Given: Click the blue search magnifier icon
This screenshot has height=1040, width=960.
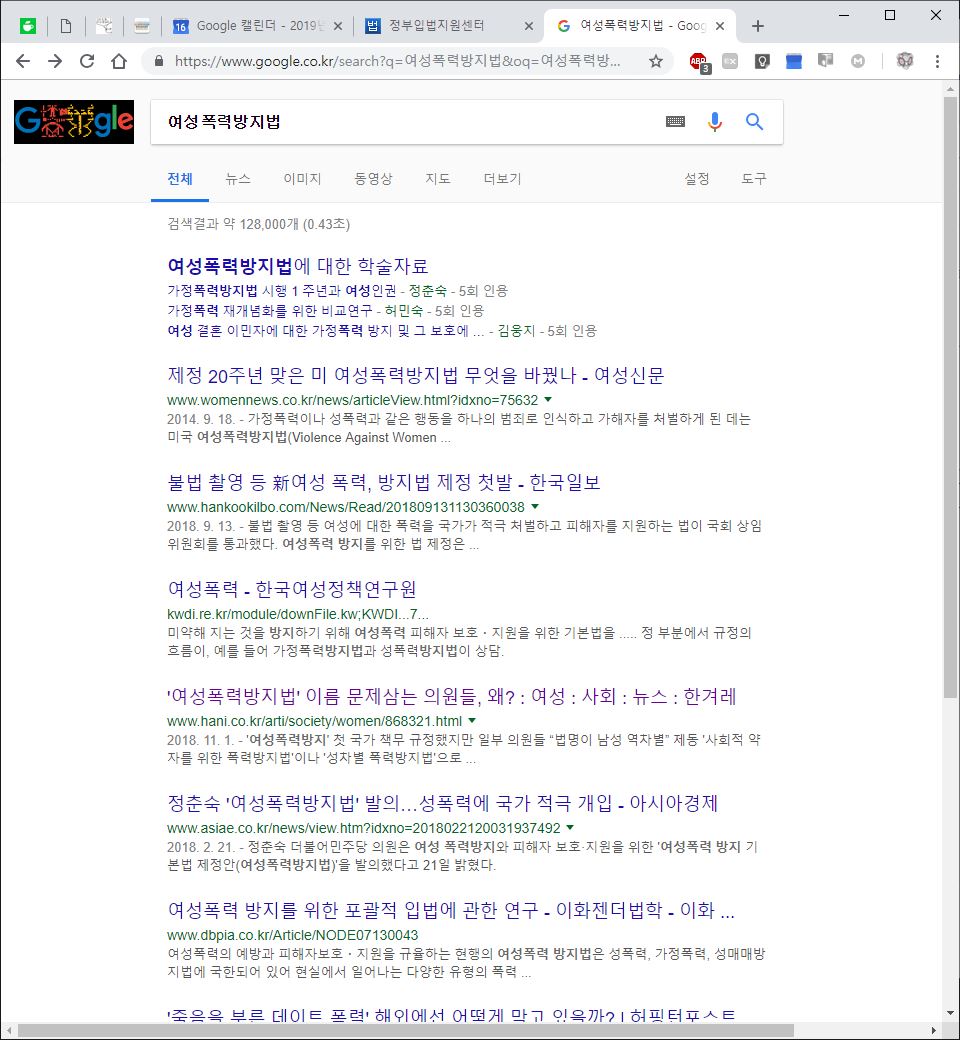Looking at the screenshot, I should (x=755, y=122).
